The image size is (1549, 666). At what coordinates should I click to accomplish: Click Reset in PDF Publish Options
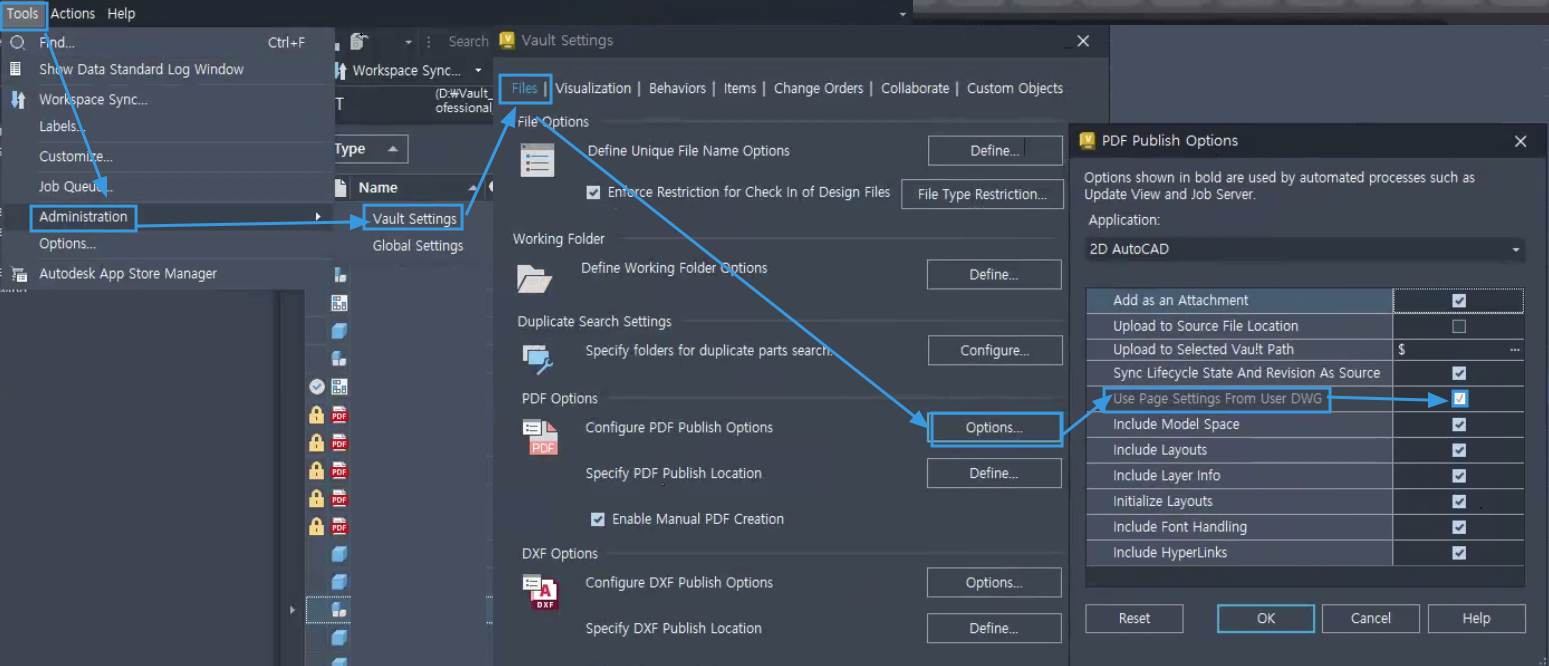[x=1134, y=618]
